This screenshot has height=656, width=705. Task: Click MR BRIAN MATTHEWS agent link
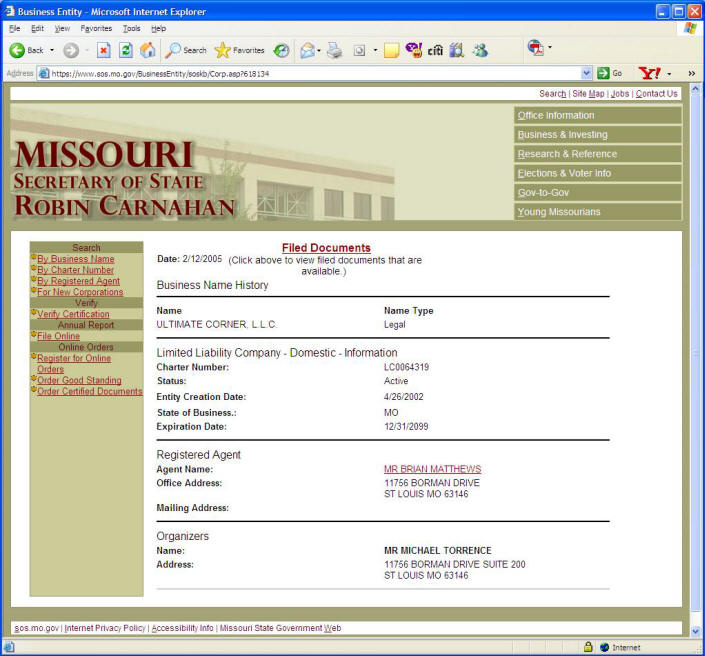point(433,469)
